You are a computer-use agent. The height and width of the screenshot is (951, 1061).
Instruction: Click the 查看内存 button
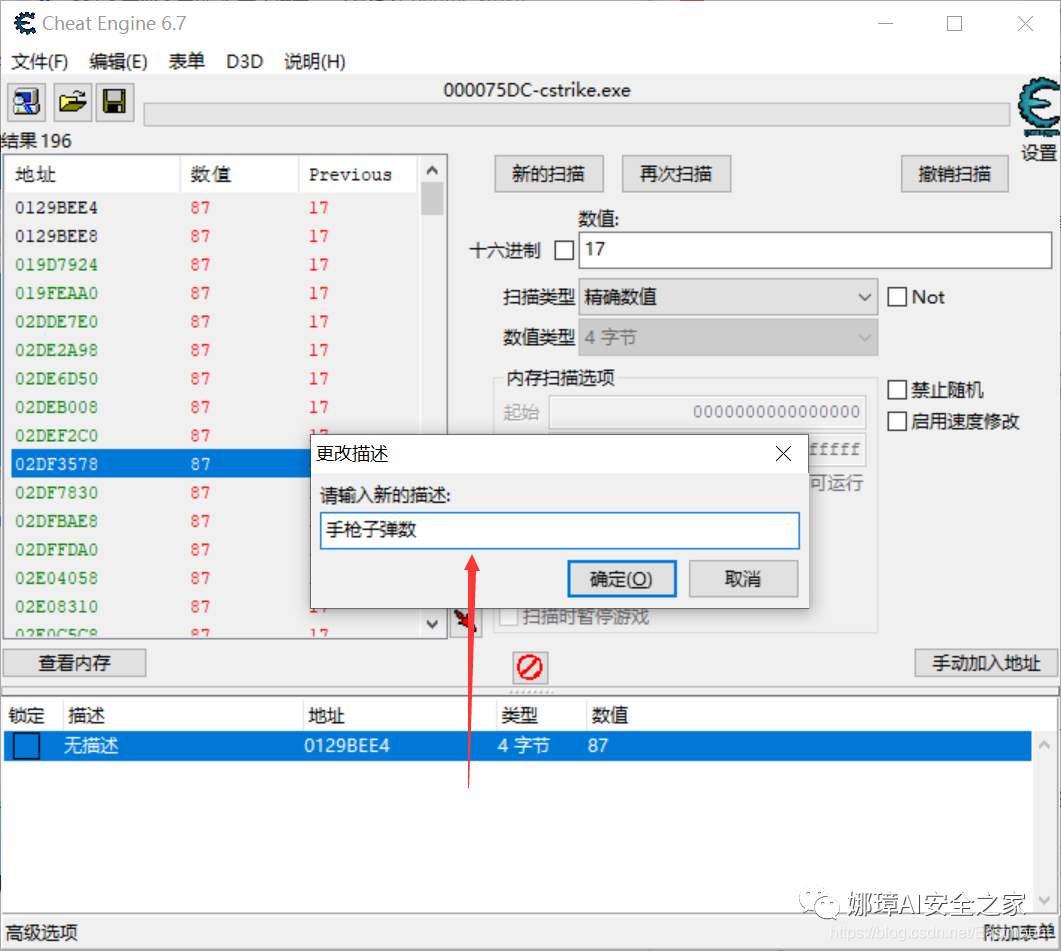(74, 663)
